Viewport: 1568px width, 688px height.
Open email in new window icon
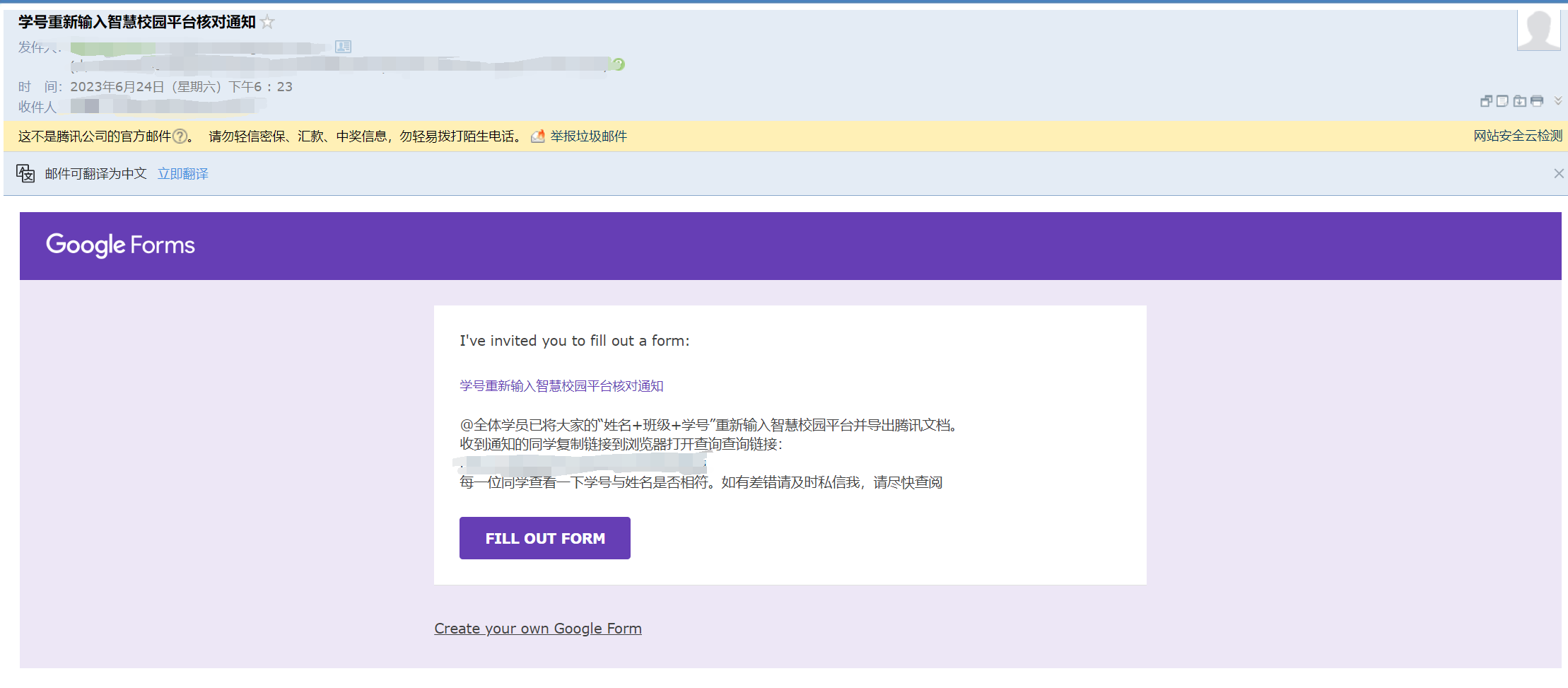pos(1486,101)
